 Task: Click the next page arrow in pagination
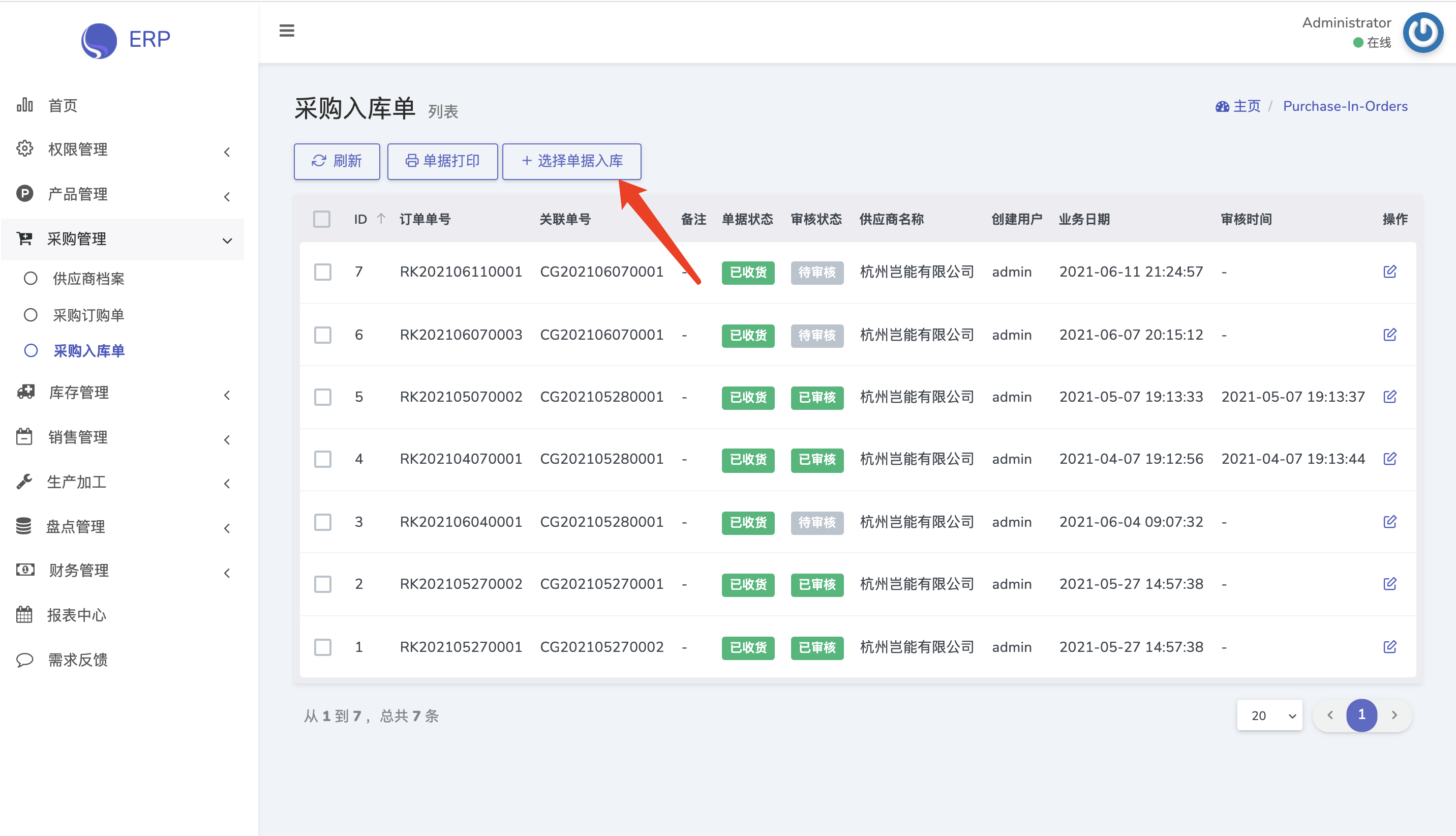pyautogui.click(x=1394, y=715)
